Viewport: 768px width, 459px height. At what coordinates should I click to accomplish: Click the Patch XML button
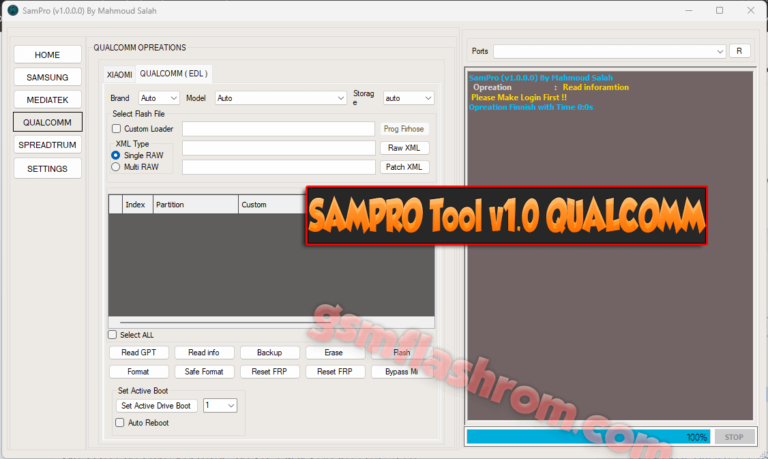pyautogui.click(x=404, y=167)
